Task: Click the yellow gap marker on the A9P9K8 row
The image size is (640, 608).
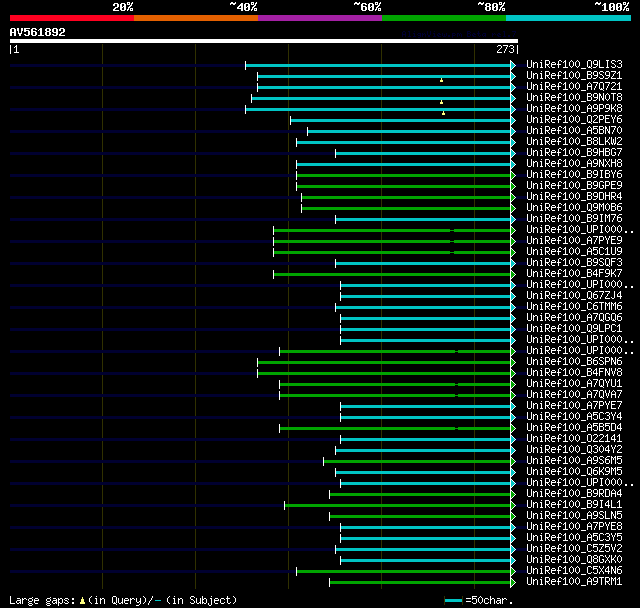Action: [443, 113]
